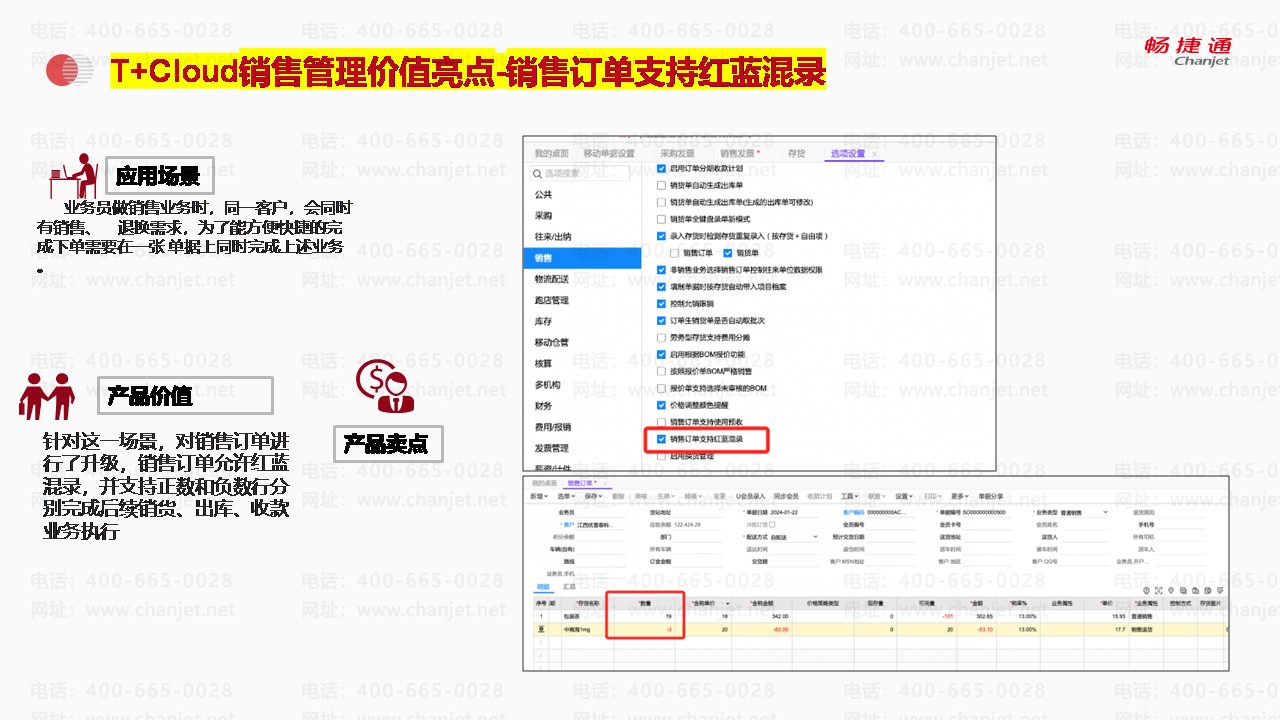Switch to the 存货 tab

click(x=796, y=153)
